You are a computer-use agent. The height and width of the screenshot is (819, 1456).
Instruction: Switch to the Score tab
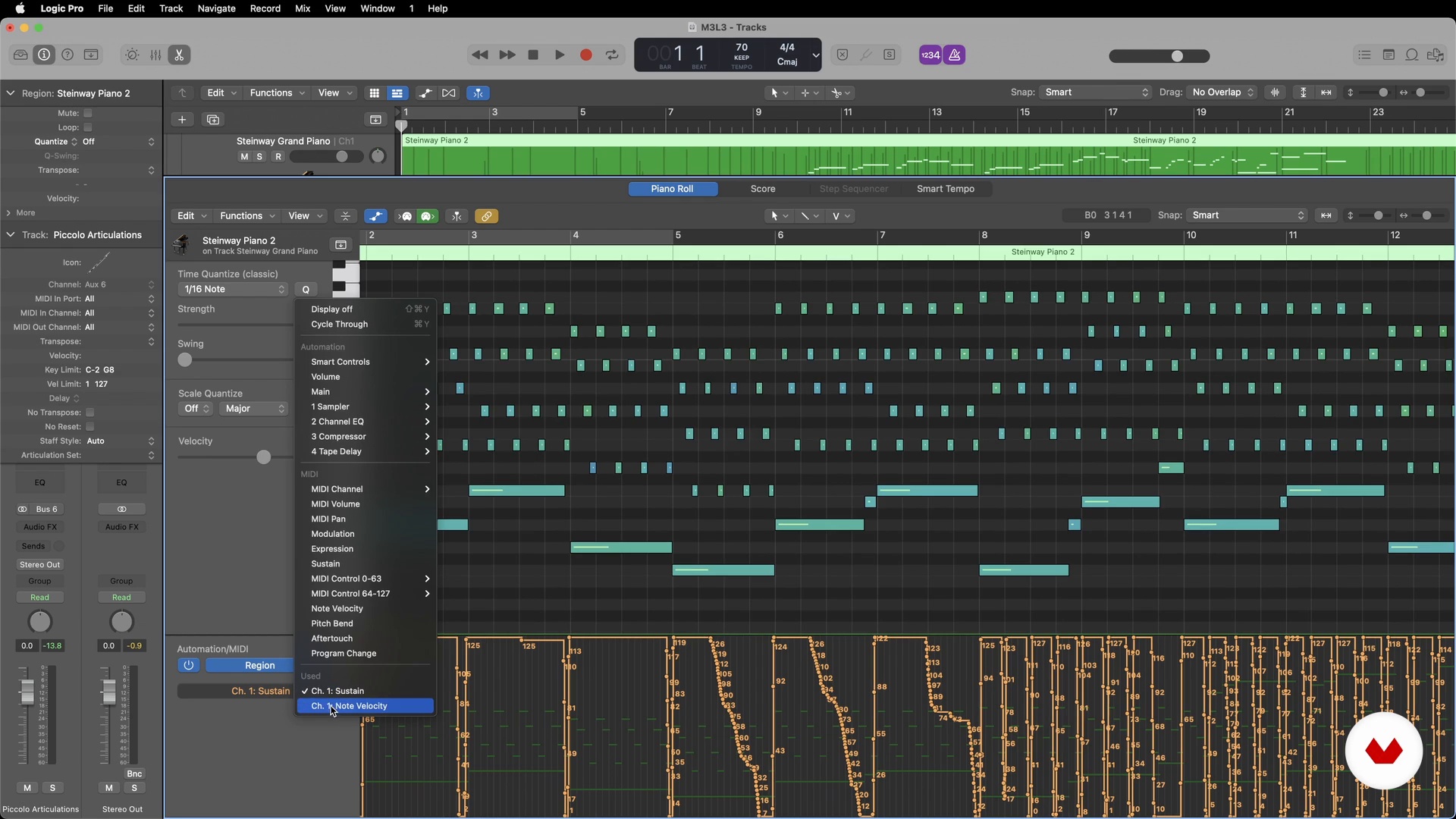click(x=763, y=189)
